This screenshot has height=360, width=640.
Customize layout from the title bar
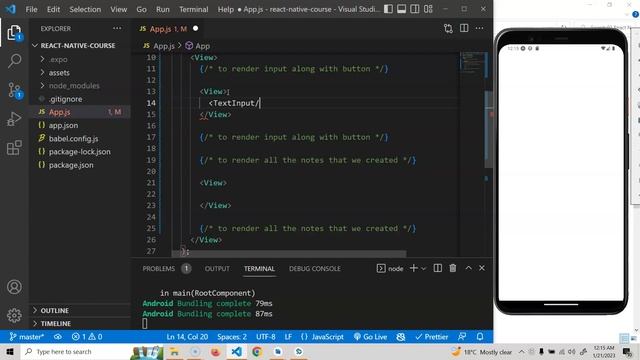click(428, 9)
